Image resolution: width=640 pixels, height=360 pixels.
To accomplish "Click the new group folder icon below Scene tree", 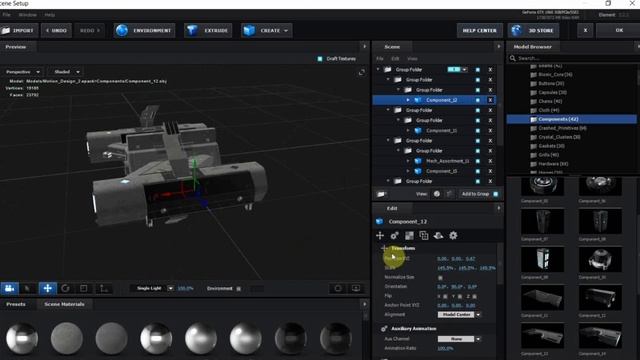I will tap(382, 194).
